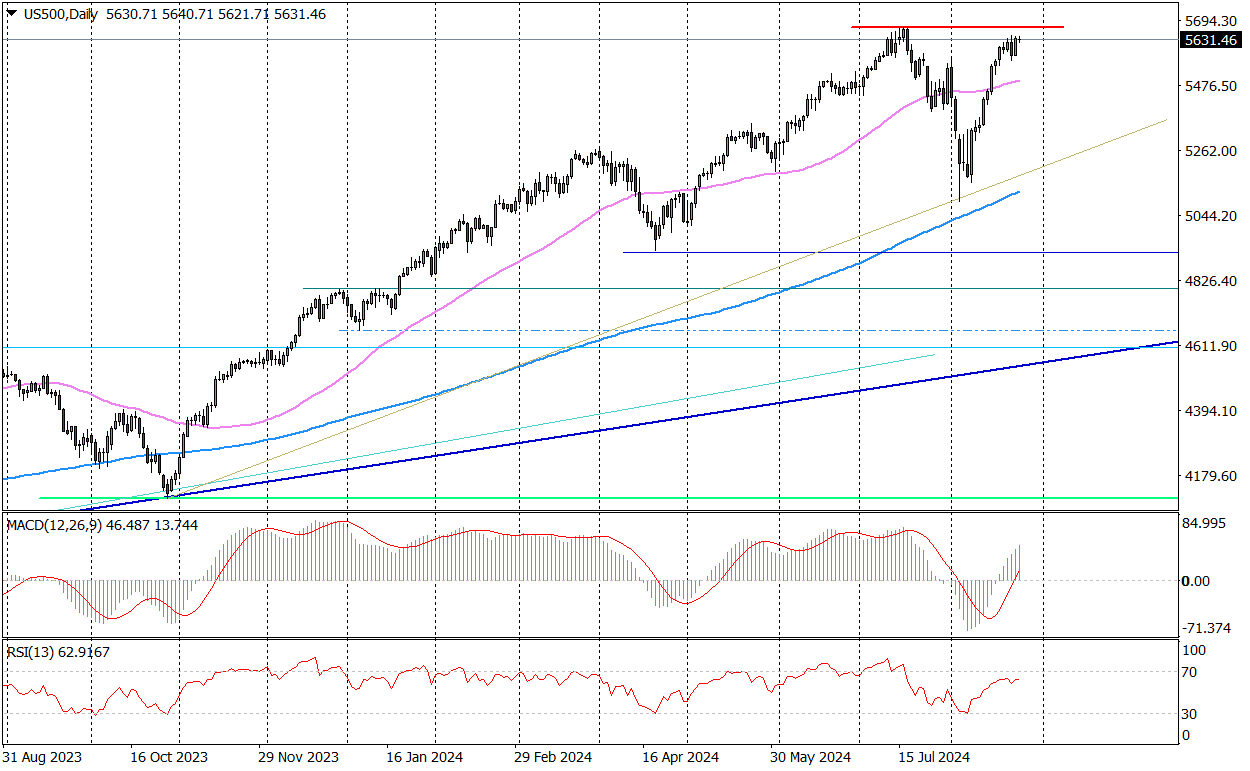Select the dash-dot blue horizontal line
Image resolution: width=1250 pixels, height=771 pixels.
757,329
